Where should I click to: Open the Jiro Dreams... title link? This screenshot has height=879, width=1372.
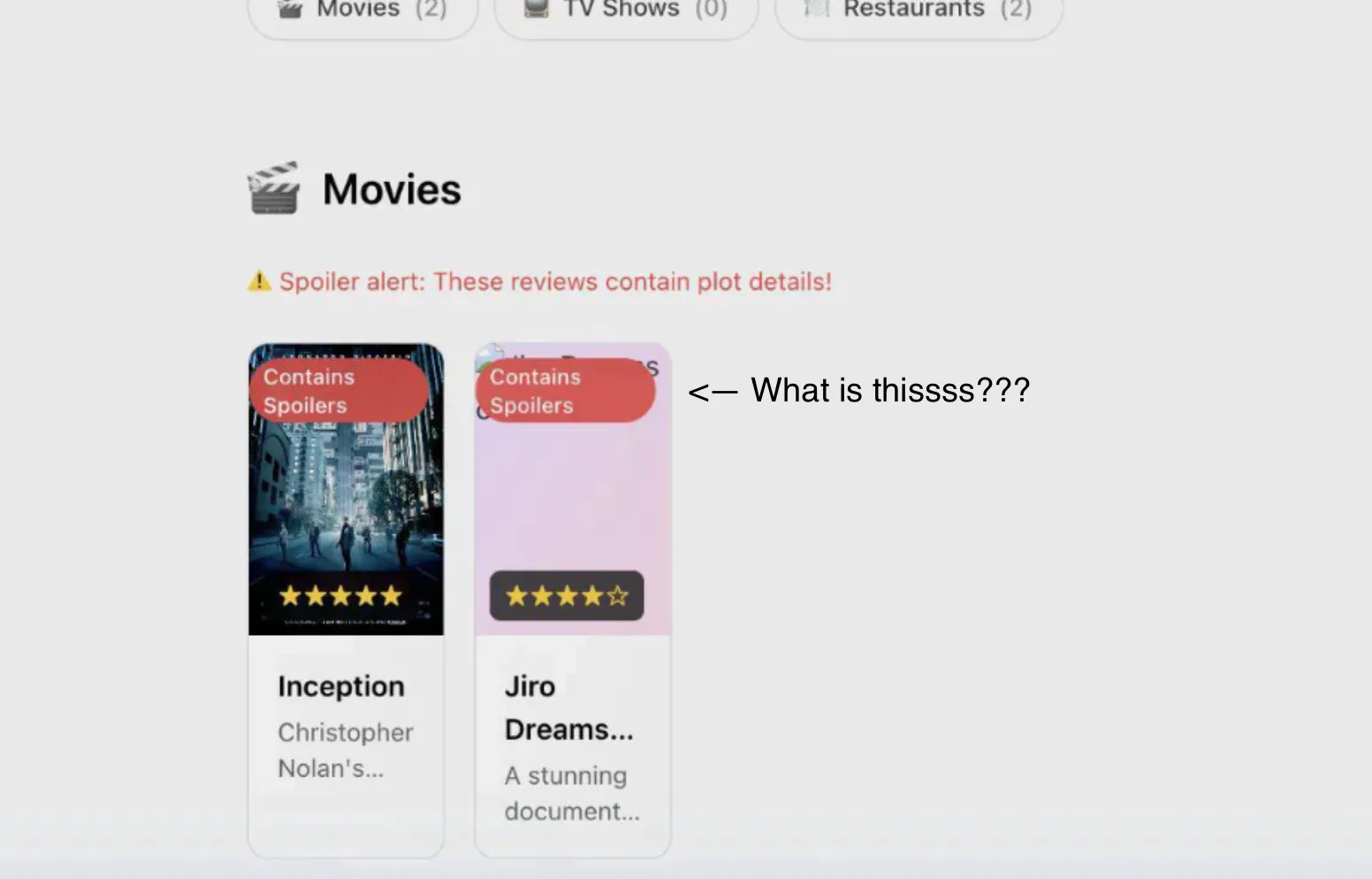tap(569, 708)
